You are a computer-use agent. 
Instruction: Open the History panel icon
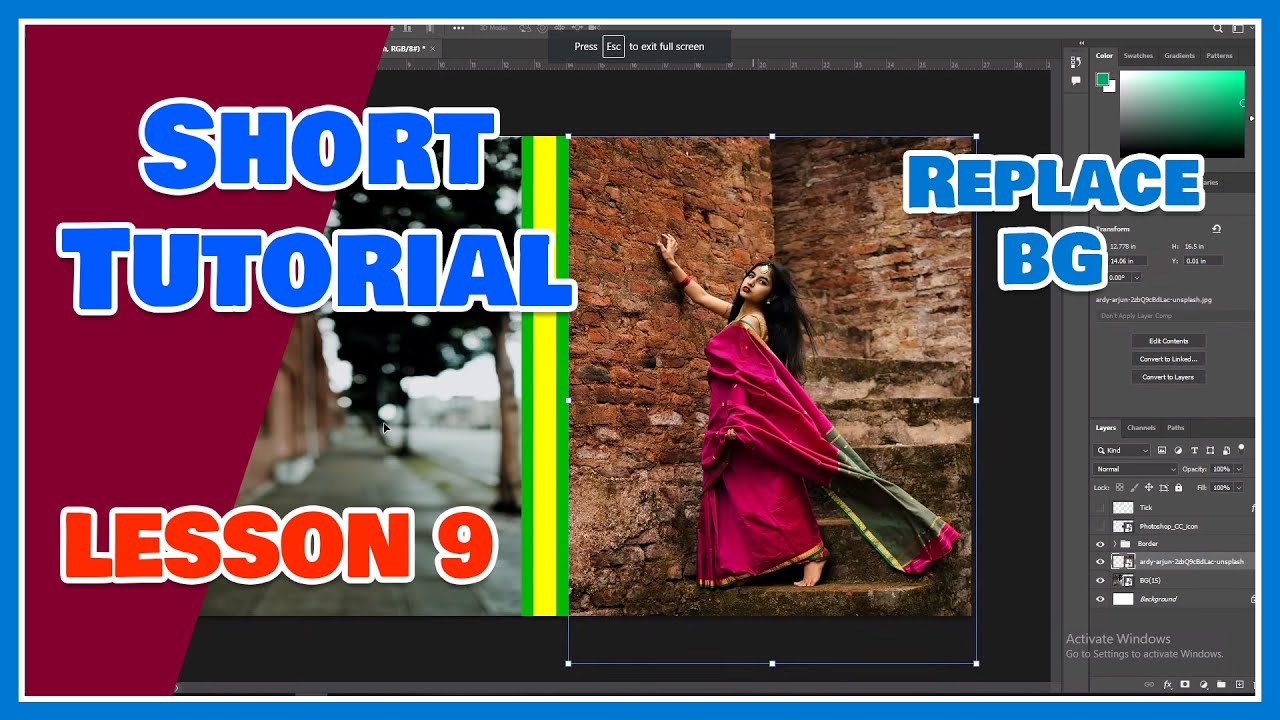click(x=1076, y=62)
